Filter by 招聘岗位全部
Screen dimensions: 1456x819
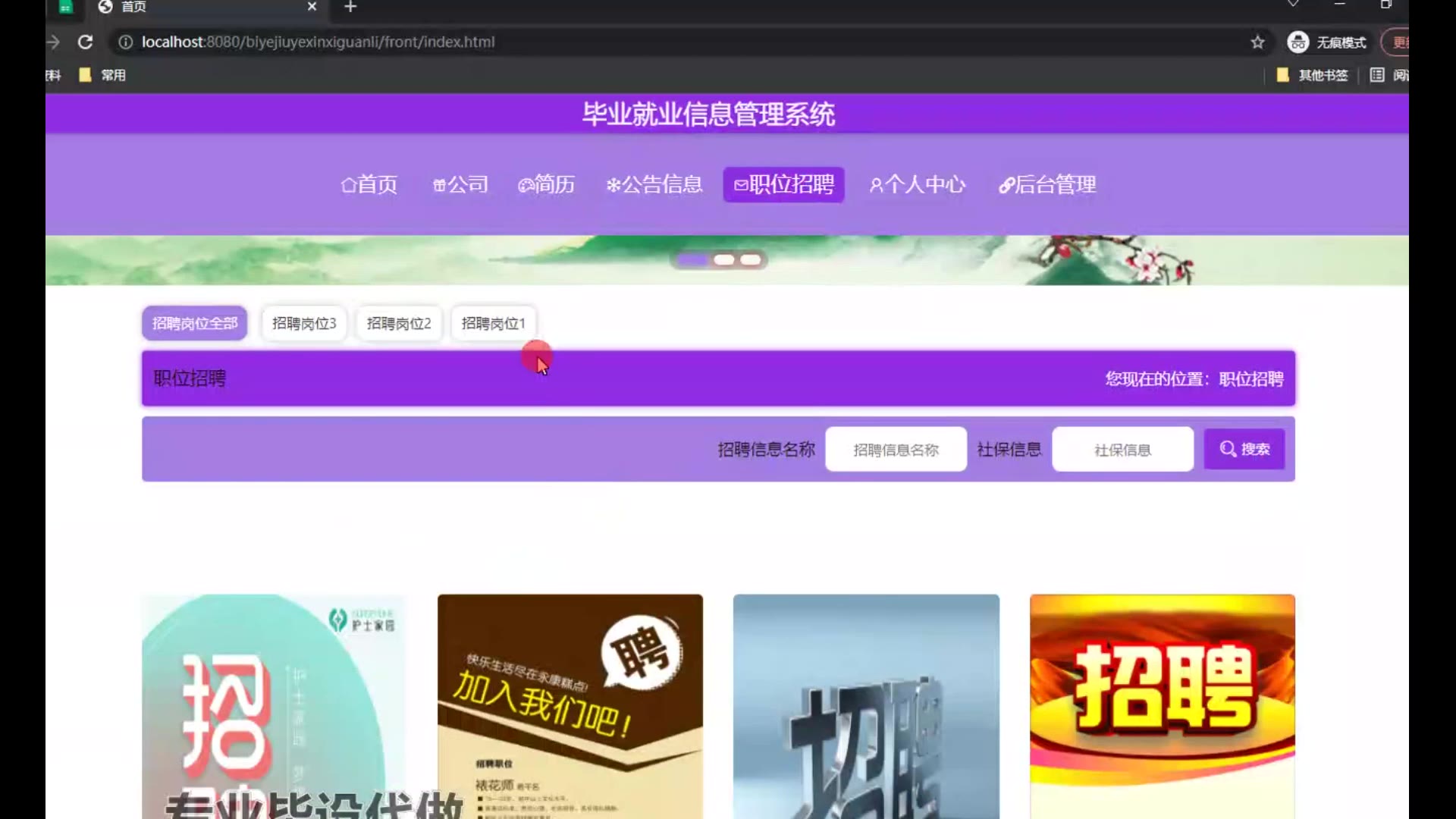(194, 323)
